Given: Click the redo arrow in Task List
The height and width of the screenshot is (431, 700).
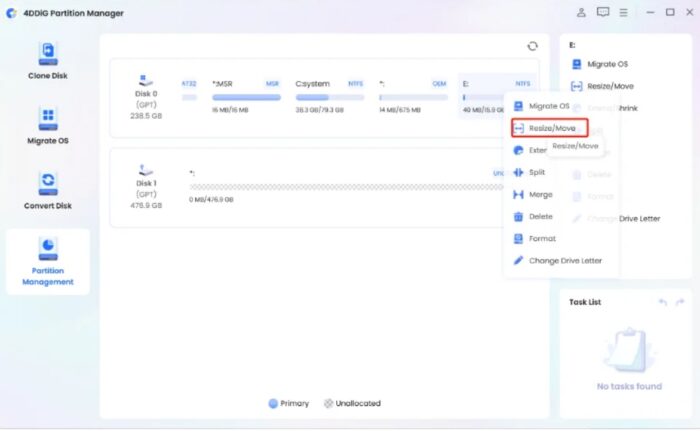Looking at the screenshot, I should click(x=679, y=302).
